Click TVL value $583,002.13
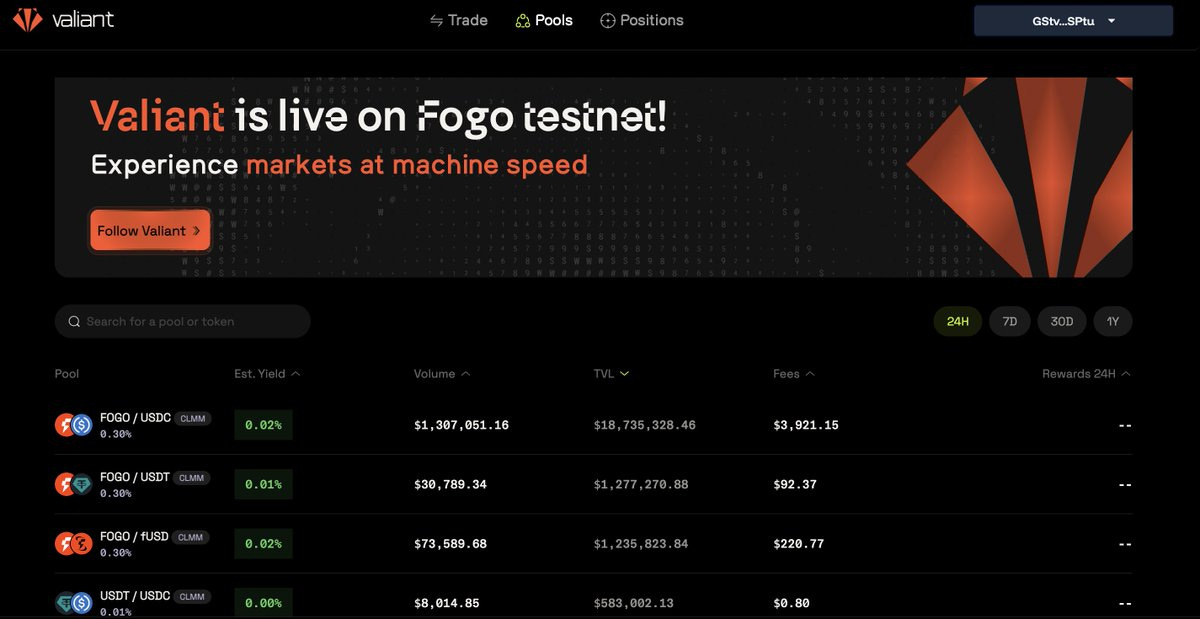Image resolution: width=1200 pixels, height=619 pixels. coord(634,603)
